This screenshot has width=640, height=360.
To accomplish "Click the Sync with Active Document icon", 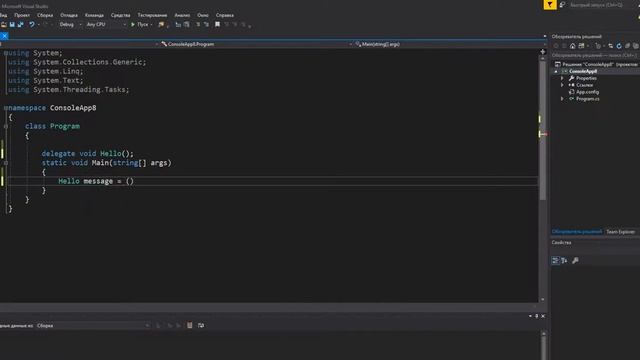I will click(611, 46).
